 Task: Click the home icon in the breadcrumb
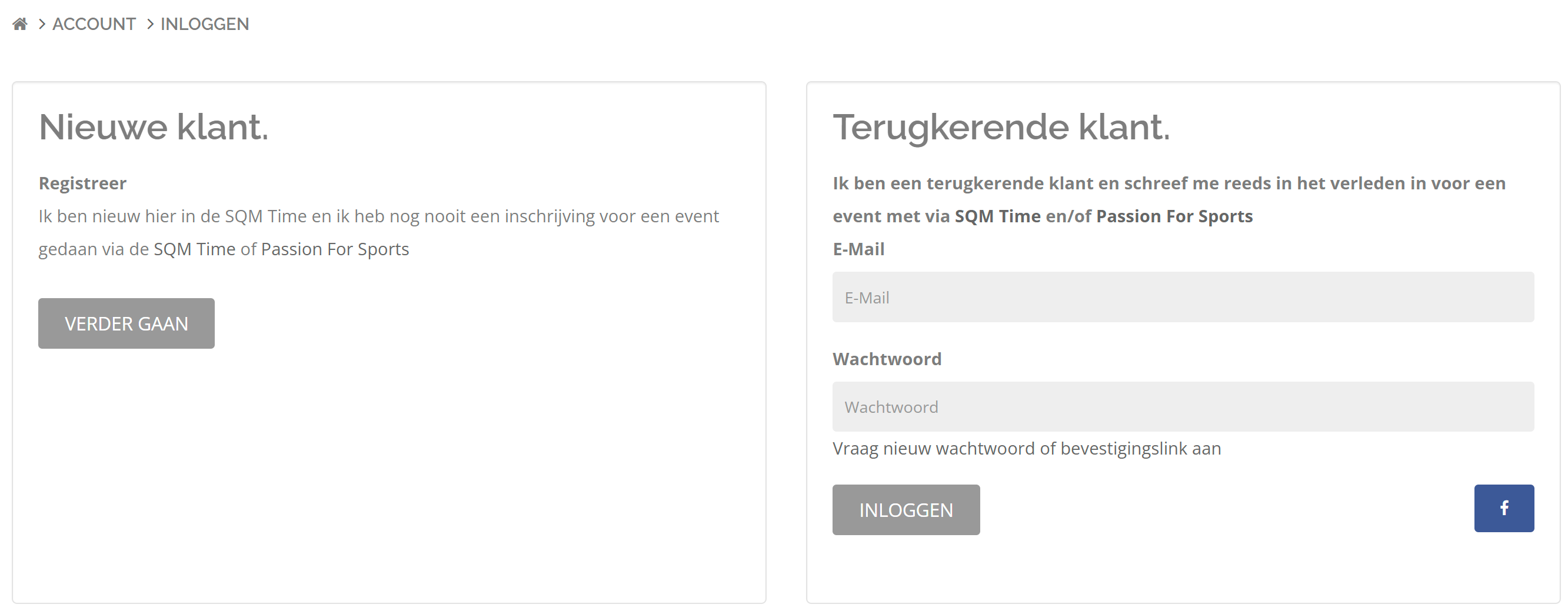tap(20, 24)
